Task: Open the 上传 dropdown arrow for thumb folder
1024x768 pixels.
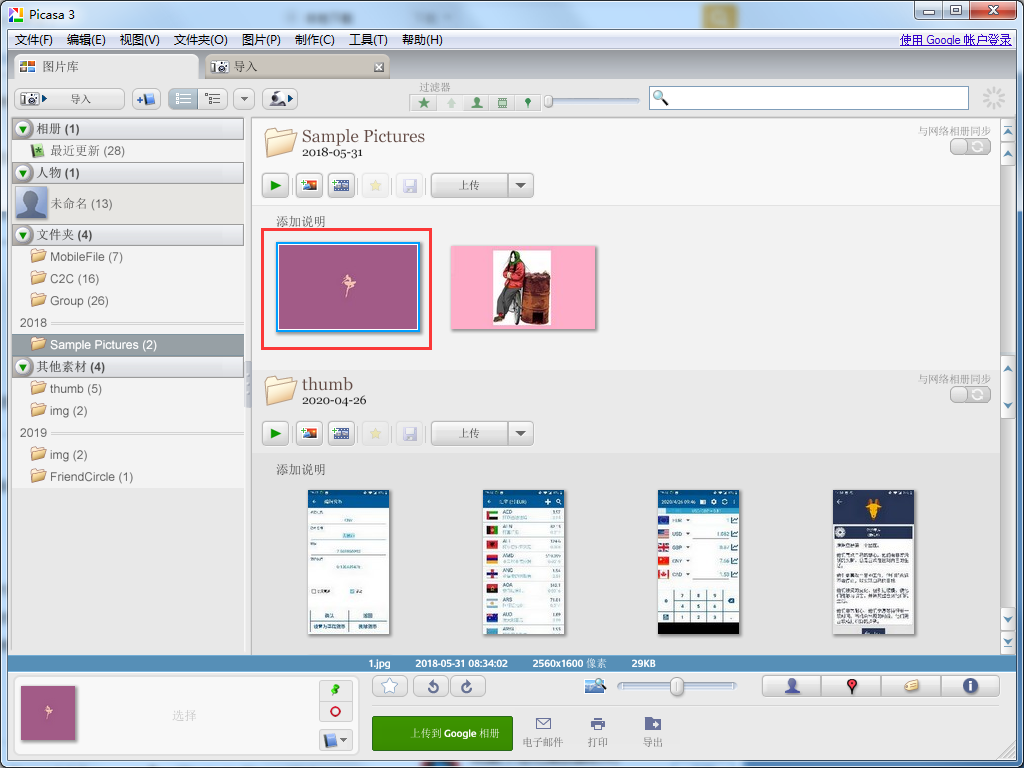Action: 521,433
